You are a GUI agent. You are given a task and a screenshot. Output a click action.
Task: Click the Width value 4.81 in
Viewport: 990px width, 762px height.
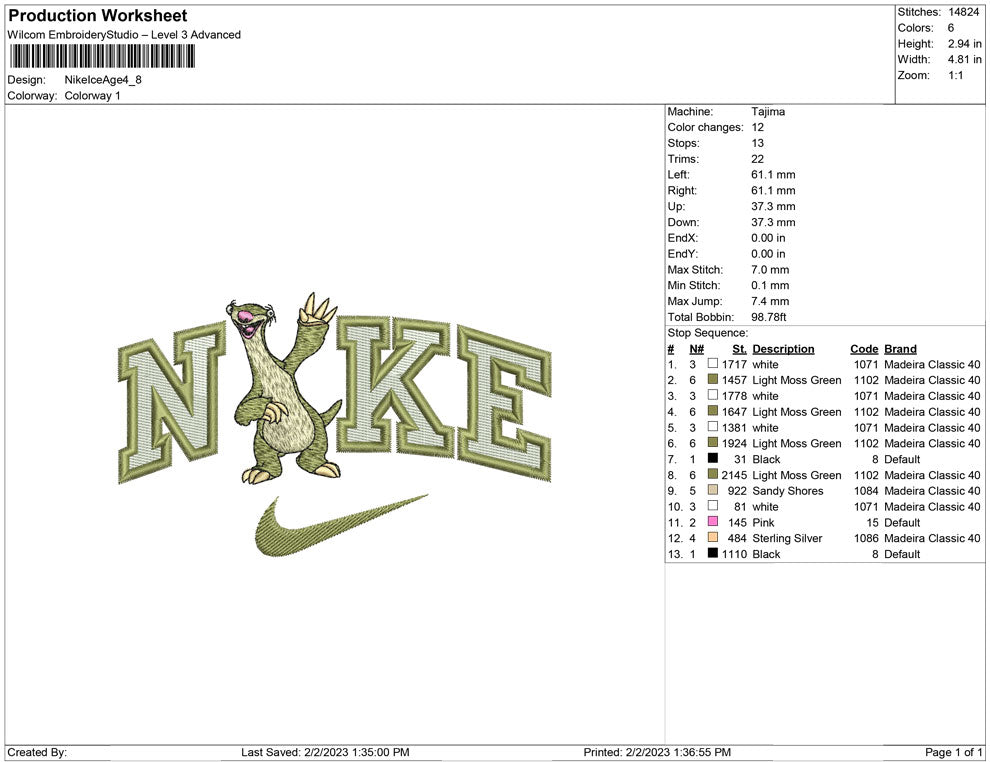964,59
